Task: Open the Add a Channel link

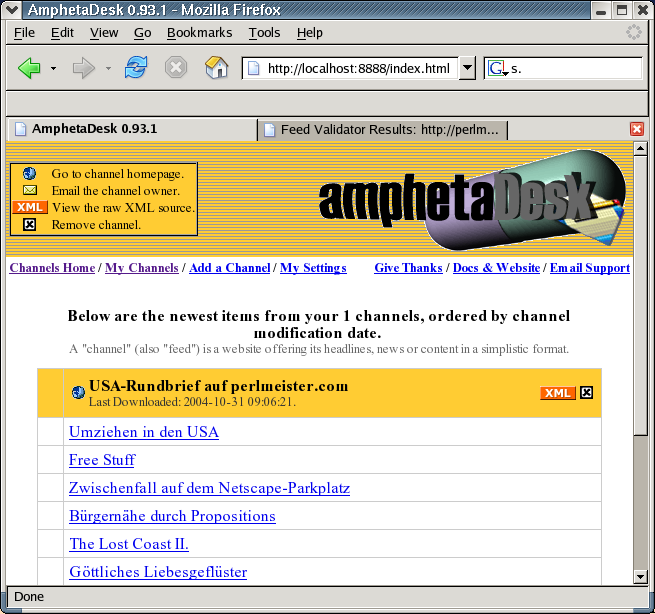Action: point(229,268)
